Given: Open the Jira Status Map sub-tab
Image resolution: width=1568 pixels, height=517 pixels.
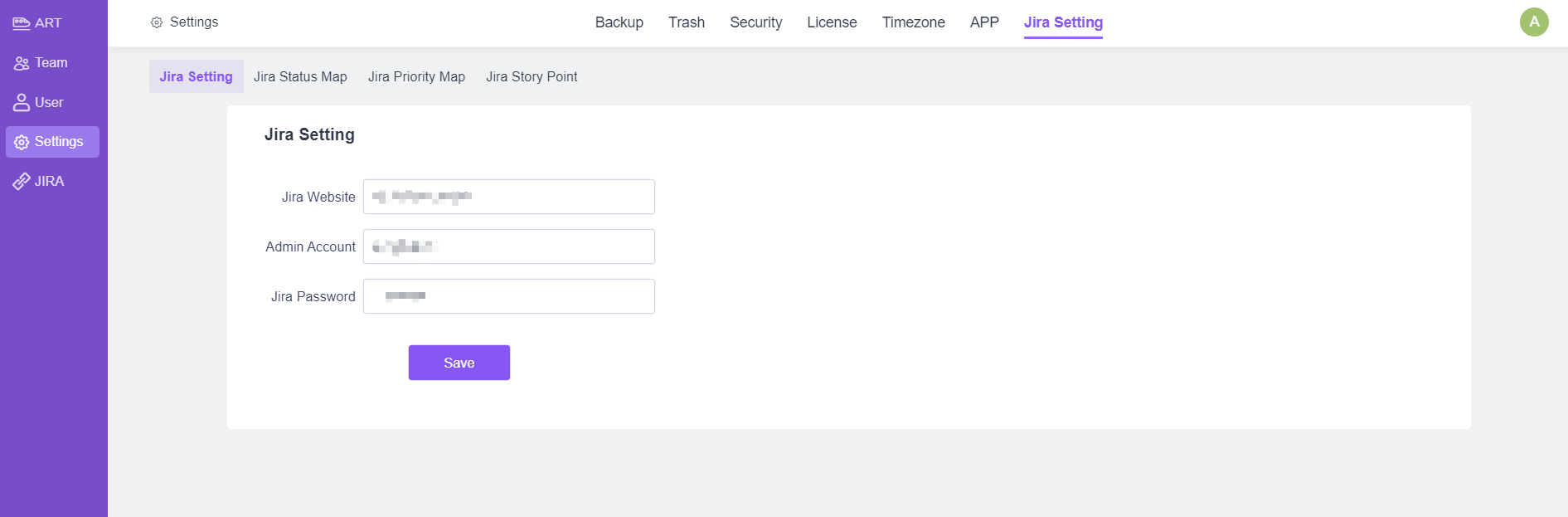Looking at the screenshot, I should [x=300, y=76].
